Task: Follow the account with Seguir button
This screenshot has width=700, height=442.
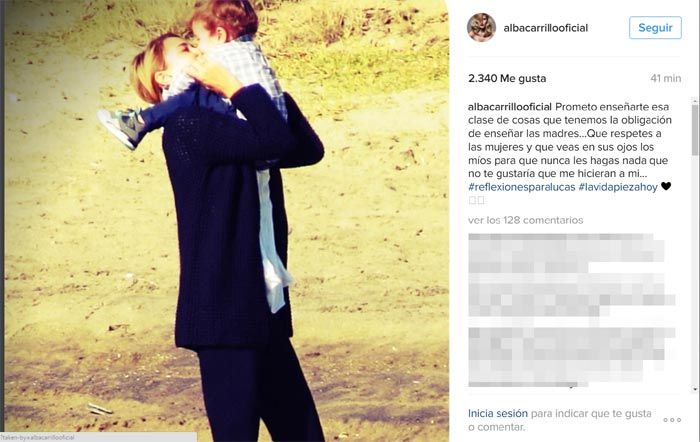Action: [x=655, y=28]
